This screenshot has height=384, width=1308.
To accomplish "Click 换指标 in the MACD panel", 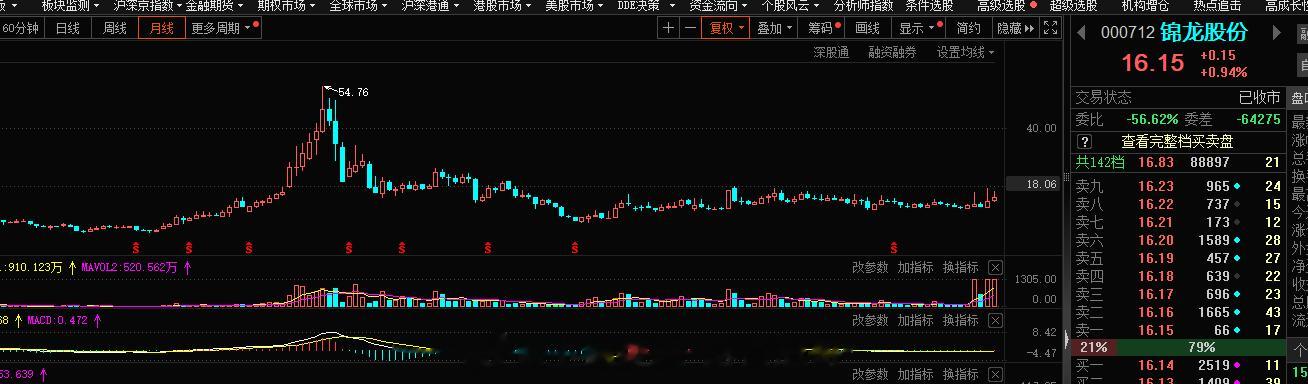I will pos(960,320).
